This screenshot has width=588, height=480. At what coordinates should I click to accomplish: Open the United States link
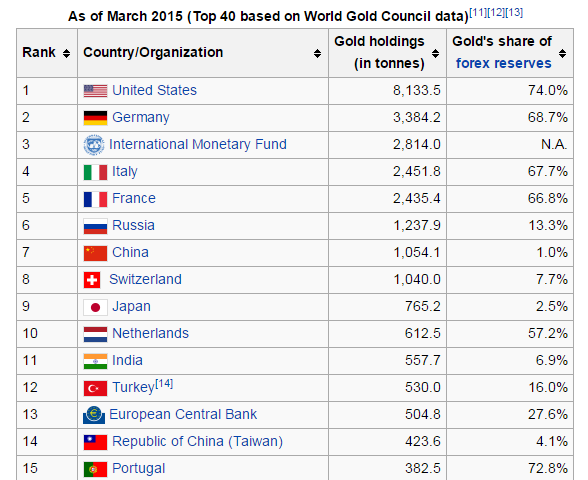154,90
